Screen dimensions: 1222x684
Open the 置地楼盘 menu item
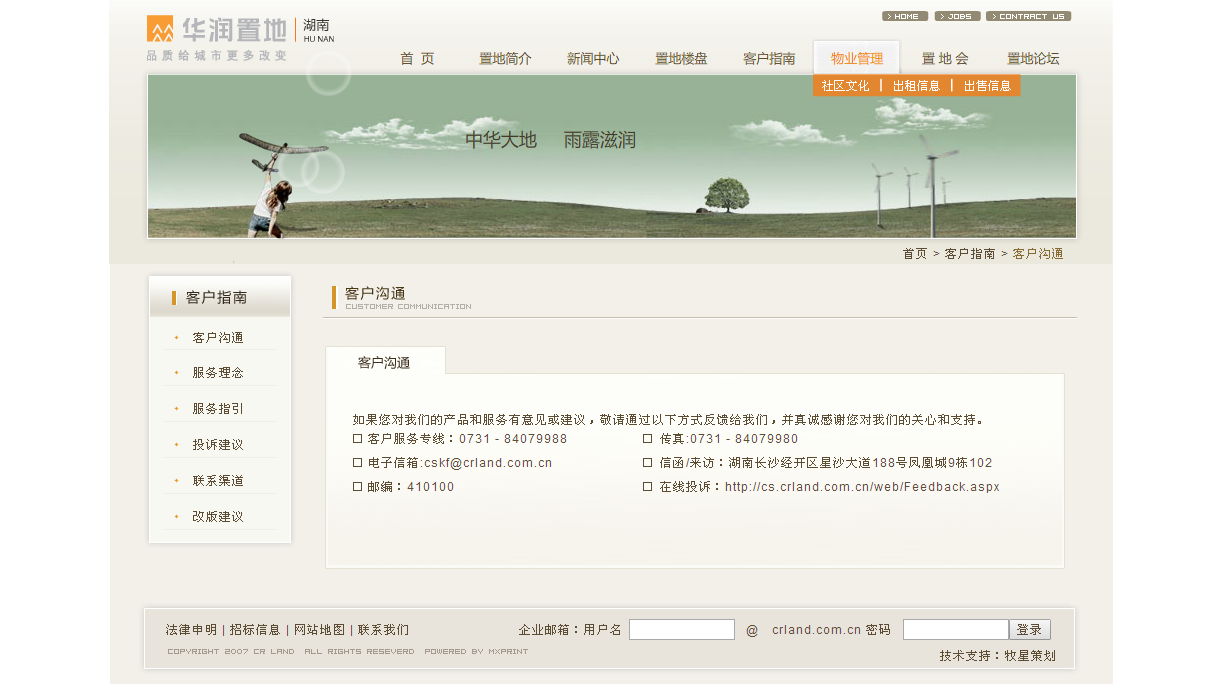pyautogui.click(x=681, y=57)
